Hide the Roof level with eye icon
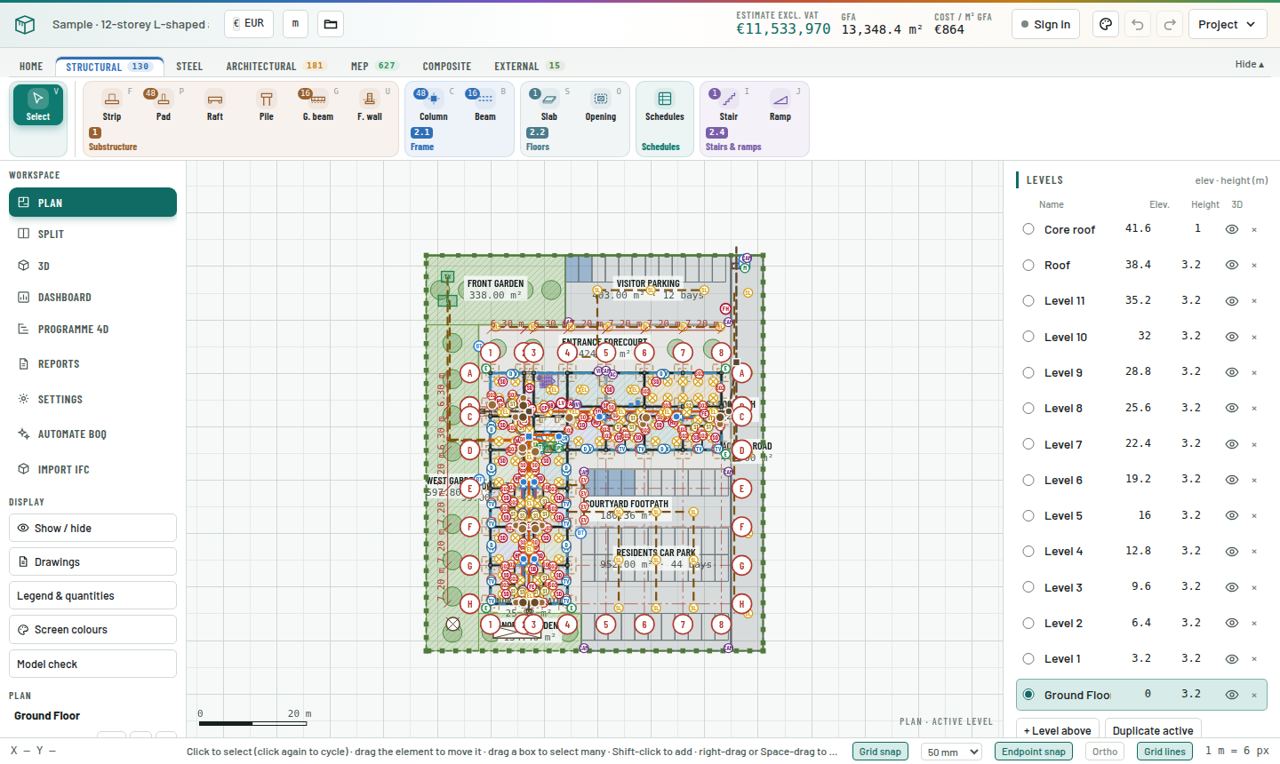 pyautogui.click(x=1232, y=265)
